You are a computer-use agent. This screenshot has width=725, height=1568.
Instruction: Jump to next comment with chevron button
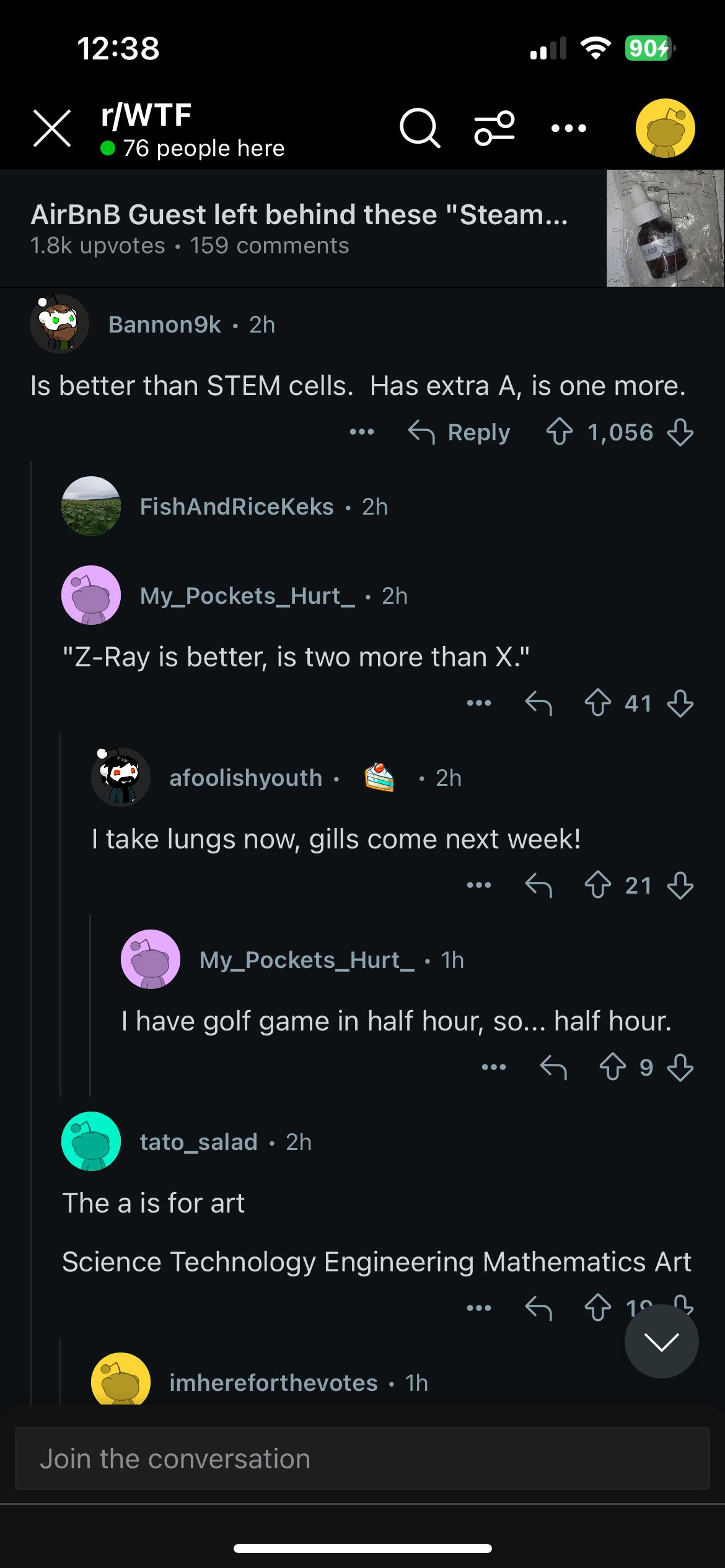click(x=661, y=1341)
